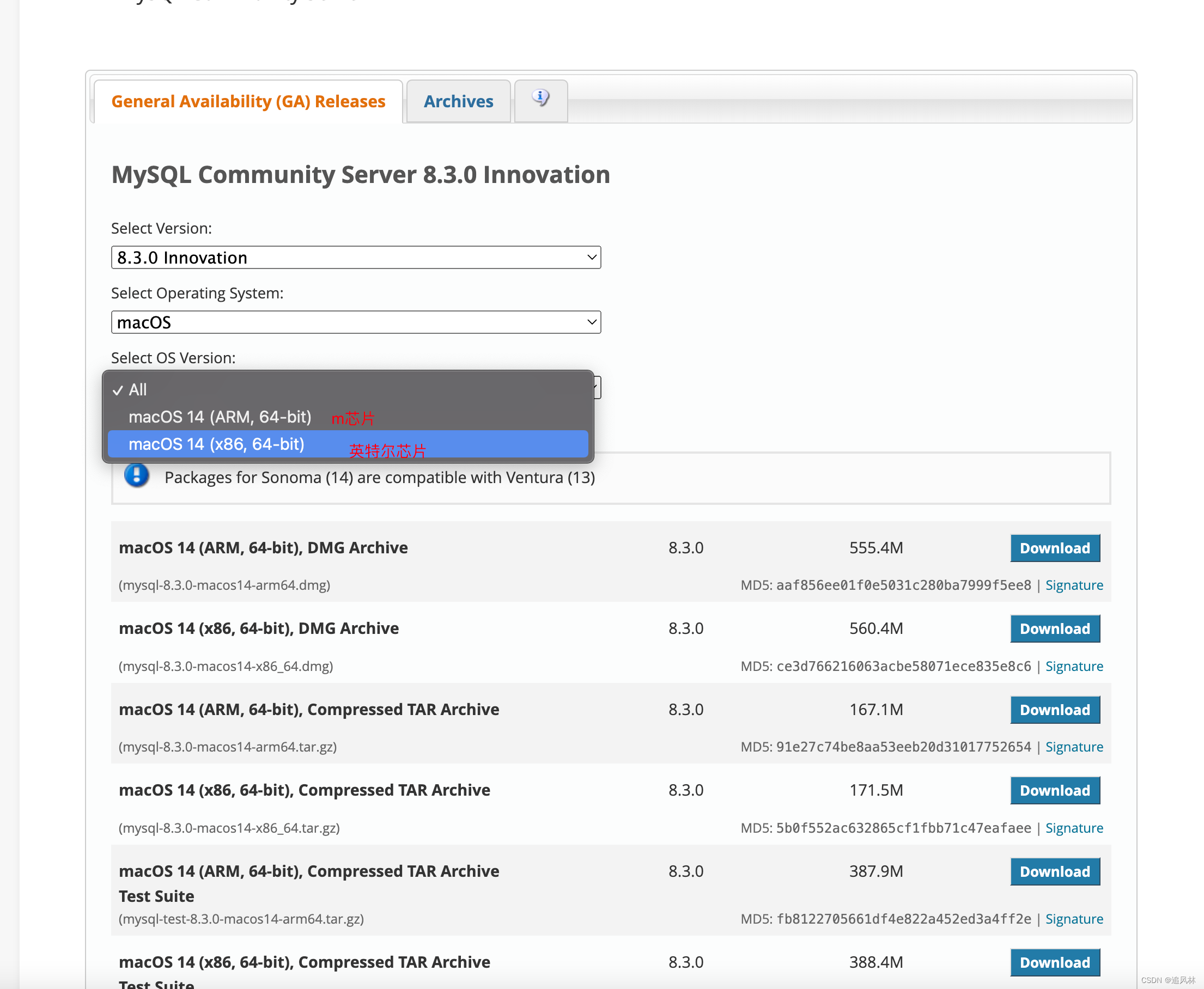
Task: Download x86 TAR Test Suite 388.4M
Action: point(1055,963)
